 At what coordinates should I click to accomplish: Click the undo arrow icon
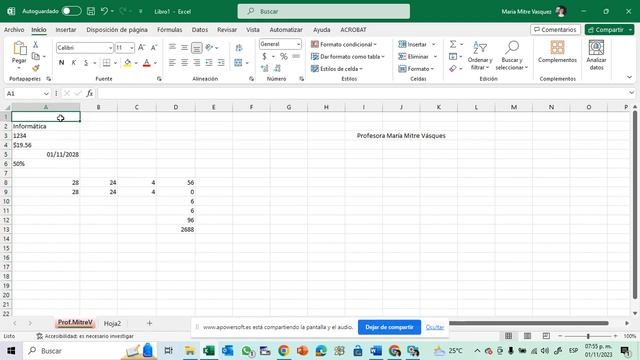pyautogui.click(x=104, y=11)
